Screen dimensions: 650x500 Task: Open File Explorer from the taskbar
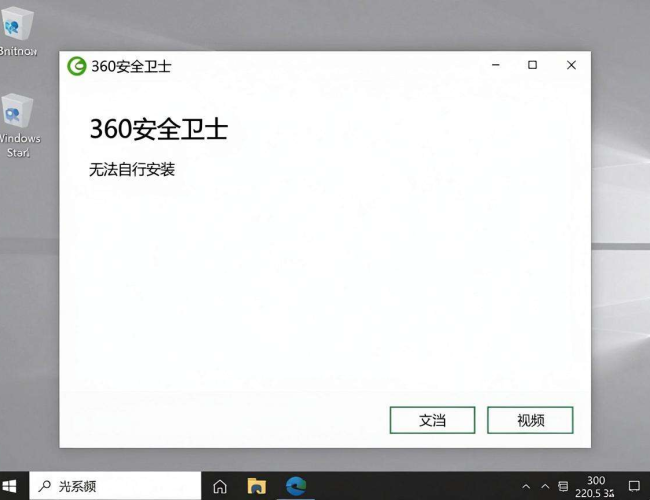257,486
